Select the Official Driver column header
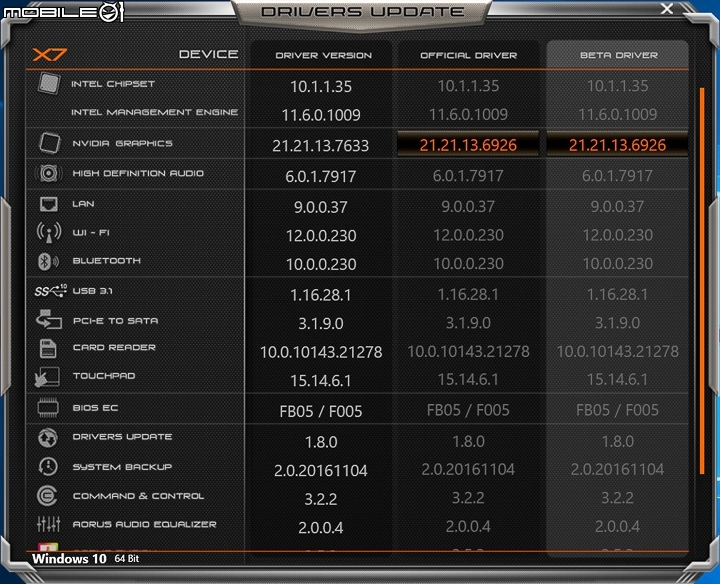 (x=468, y=55)
